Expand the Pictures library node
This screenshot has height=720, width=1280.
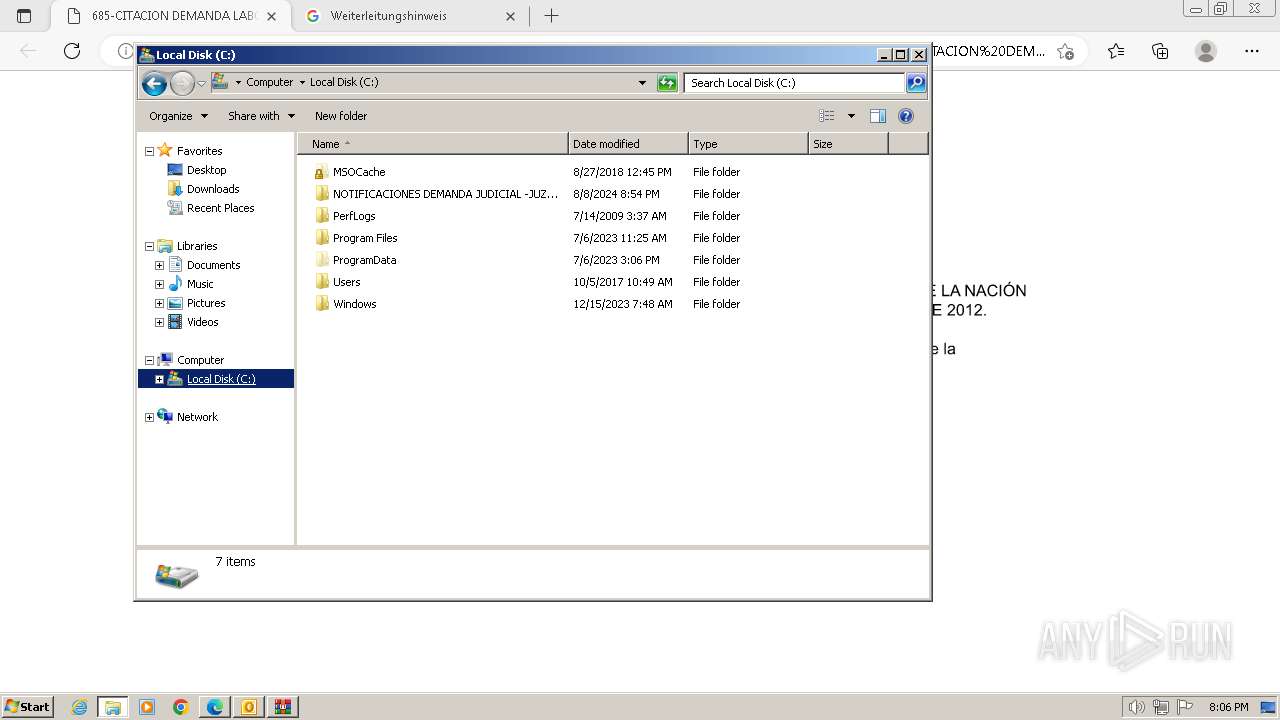point(159,303)
